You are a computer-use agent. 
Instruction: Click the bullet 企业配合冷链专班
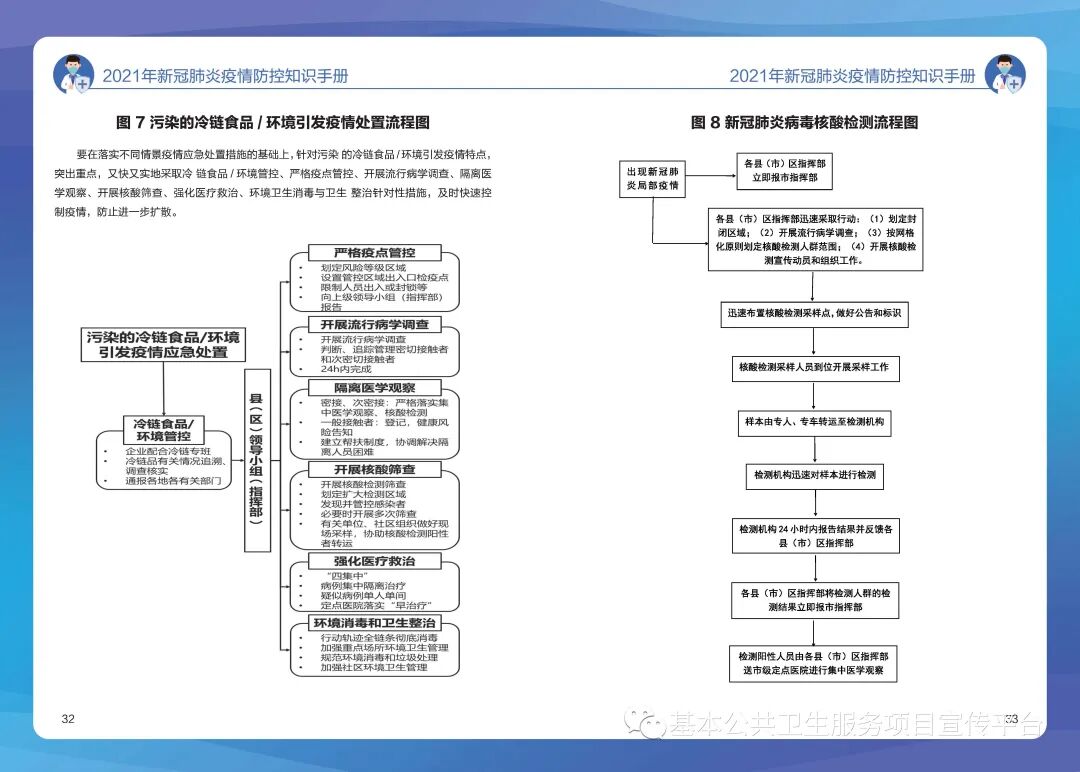[168, 451]
